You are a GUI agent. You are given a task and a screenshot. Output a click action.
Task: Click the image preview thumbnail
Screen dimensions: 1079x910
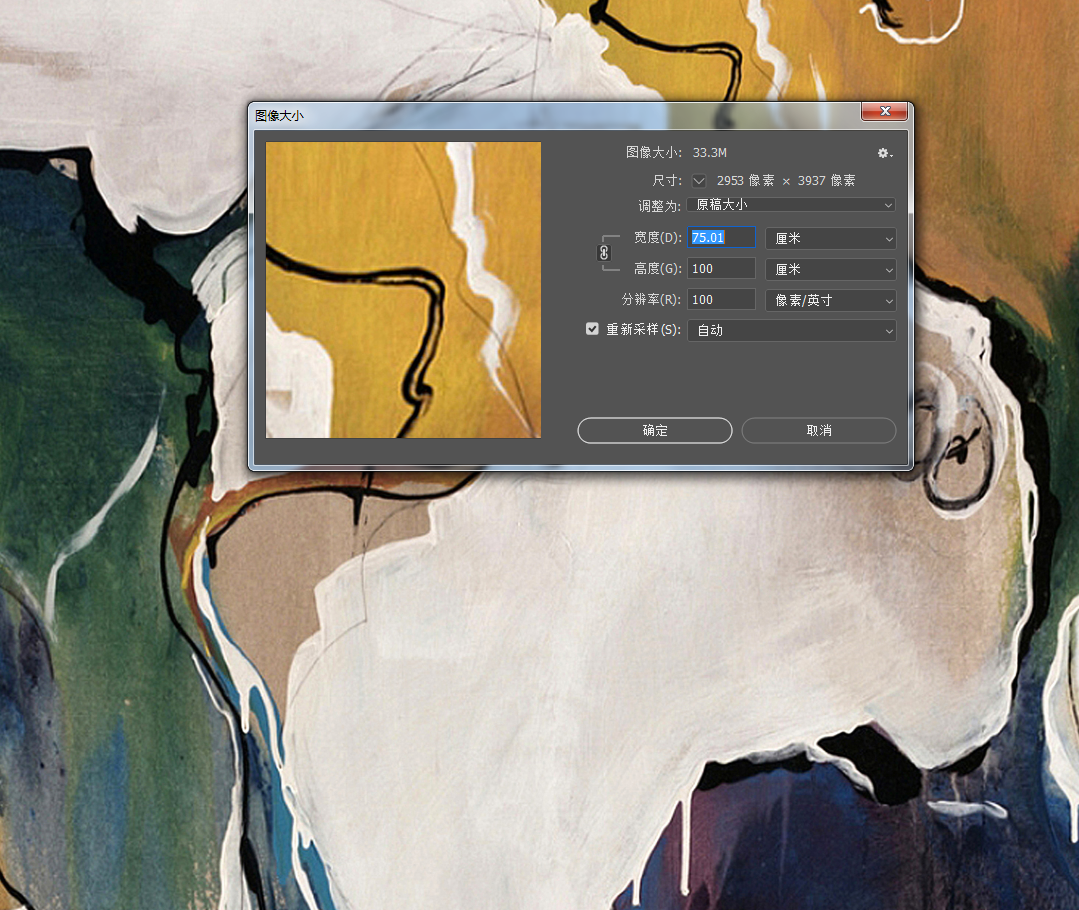coord(403,290)
